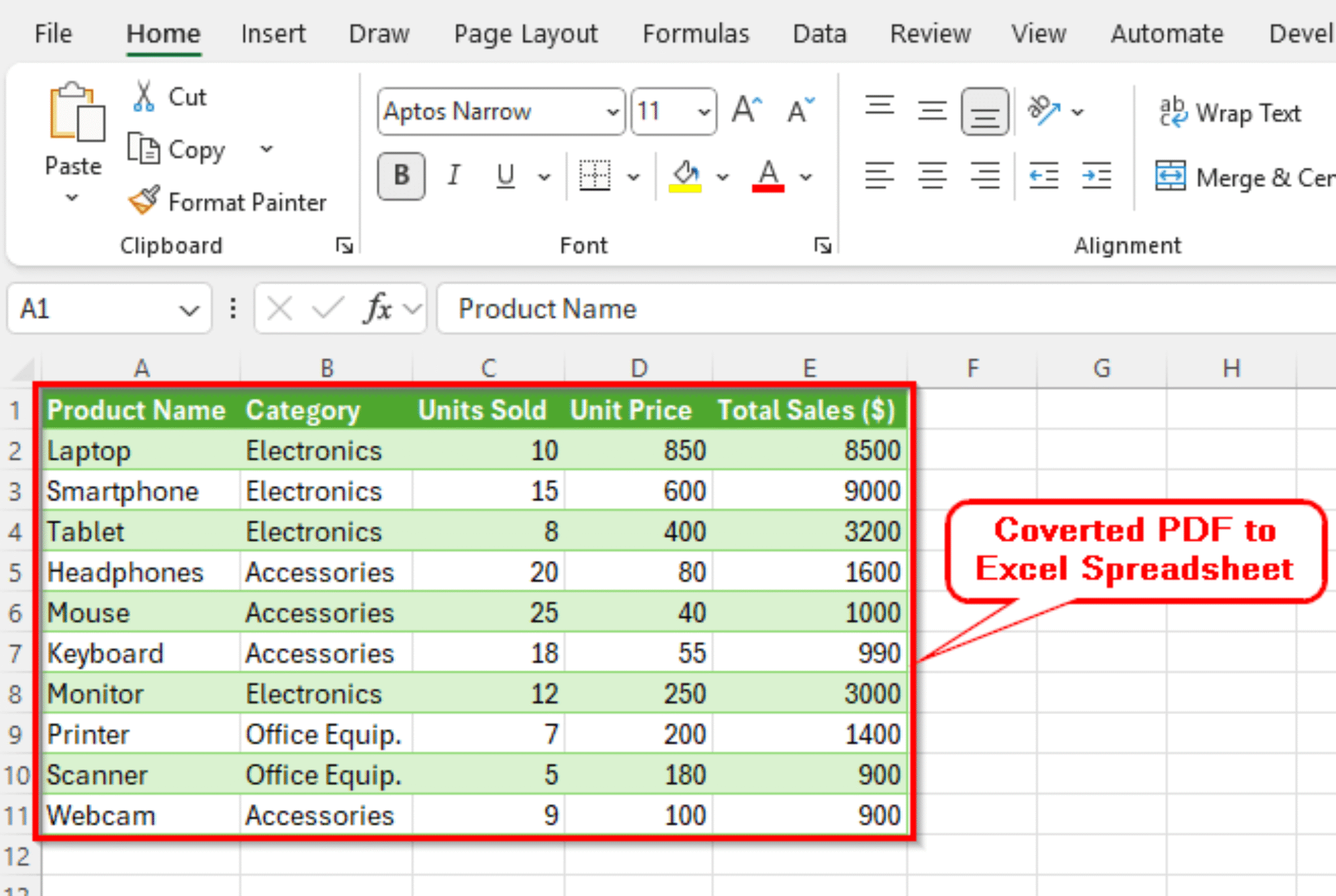This screenshot has height=896, width=1336.
Task: Open Fill Color palette arrow
Action: [722, 177]
